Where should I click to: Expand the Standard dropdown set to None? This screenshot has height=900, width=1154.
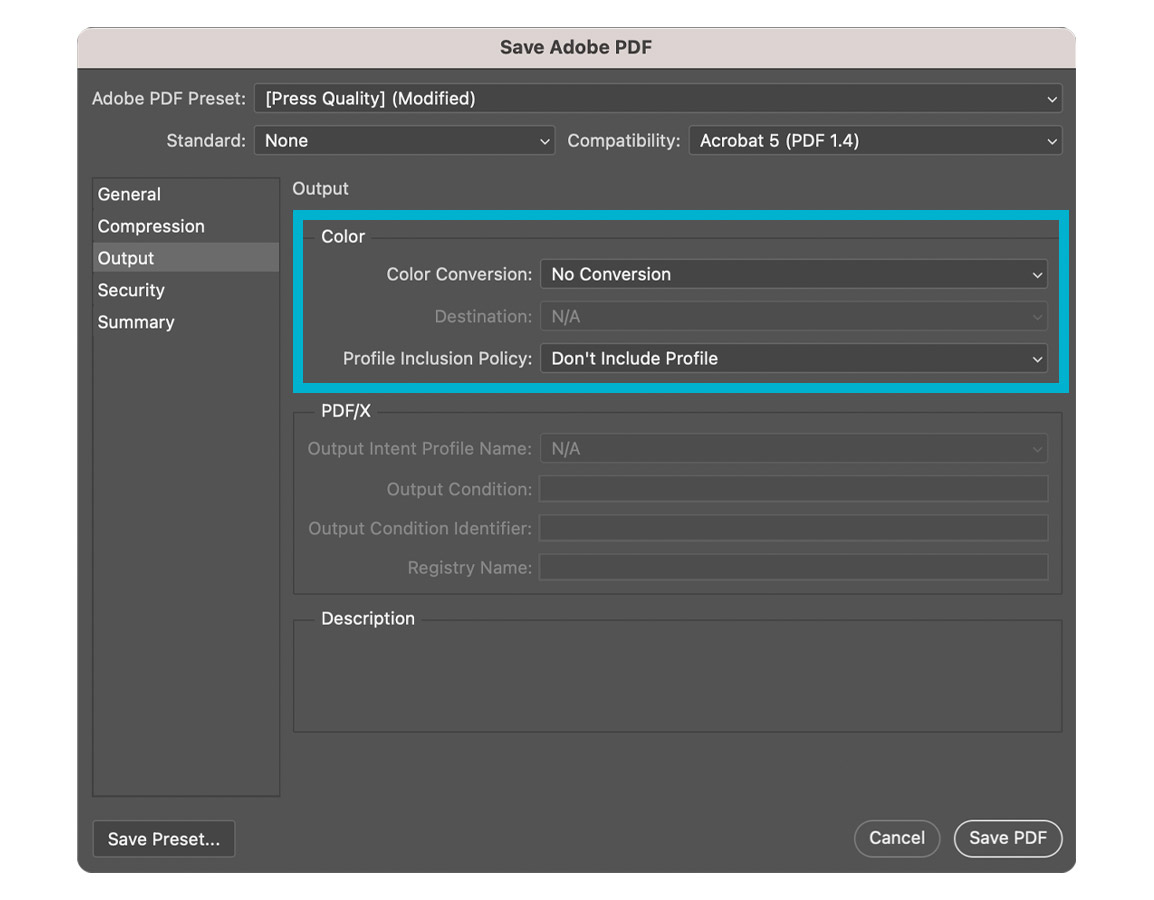coord(404,141)
